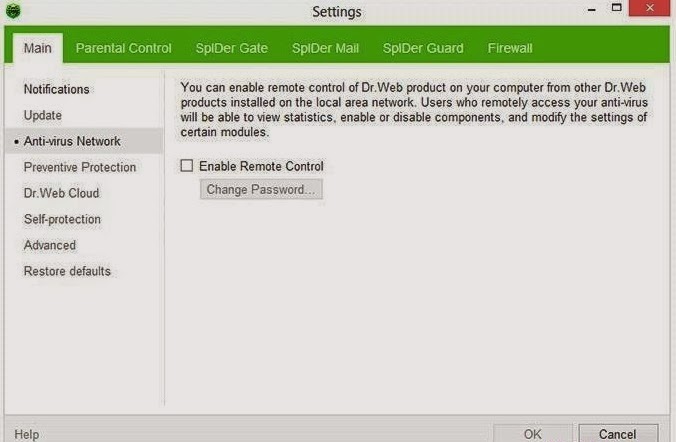Select Anti-virus Network in the sidebar
676x442 pixels.
click(84, 141)
